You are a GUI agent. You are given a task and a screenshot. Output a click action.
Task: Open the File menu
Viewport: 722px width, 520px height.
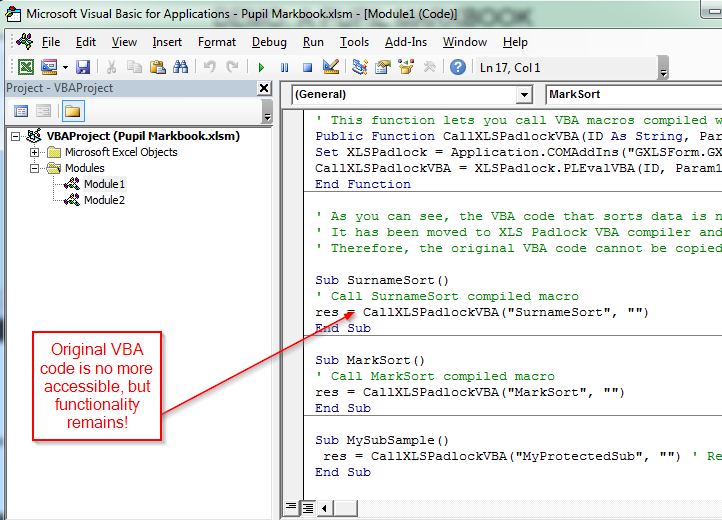(x=51, y=42)
